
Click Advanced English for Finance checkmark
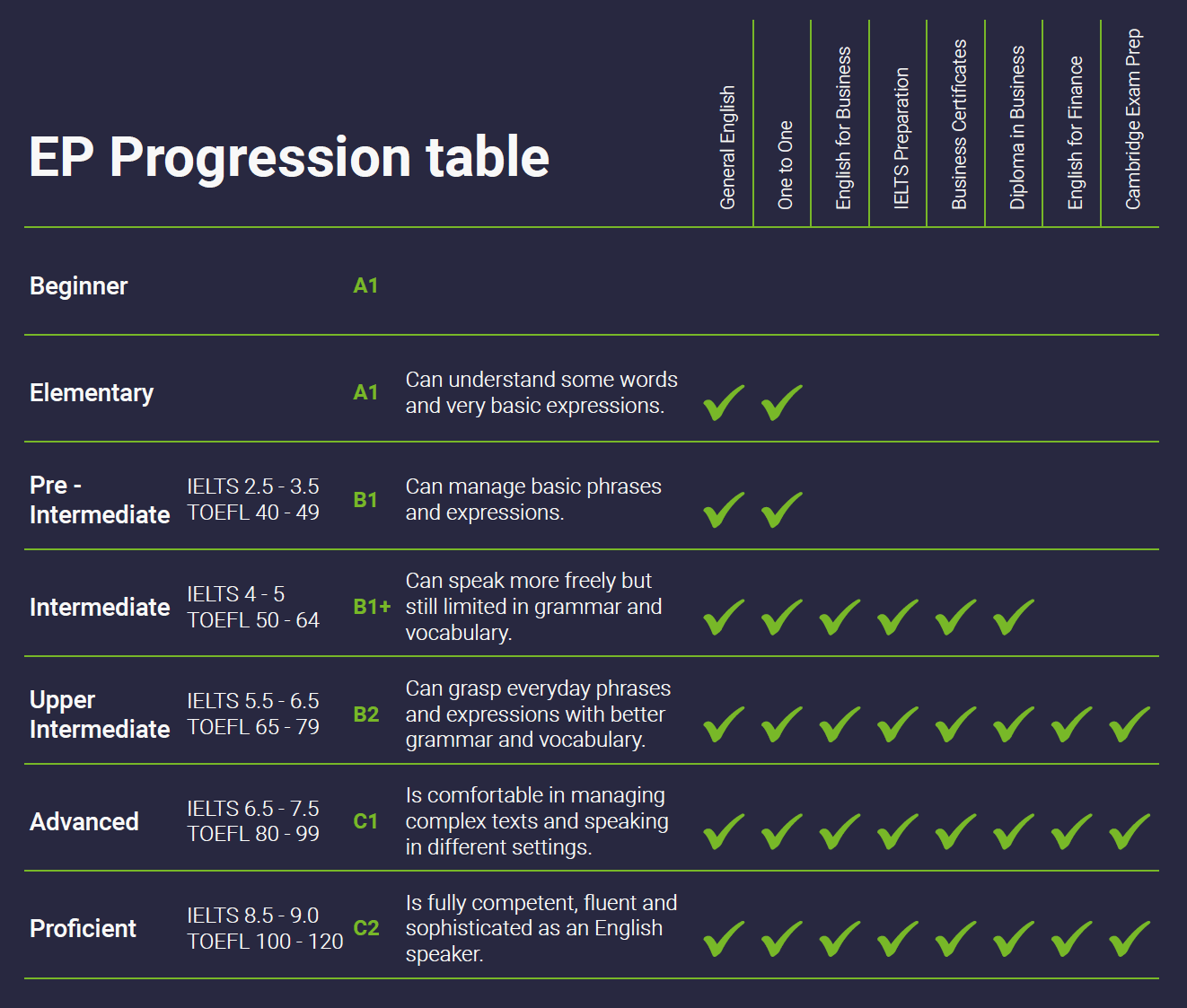(x=1072, y=831)
